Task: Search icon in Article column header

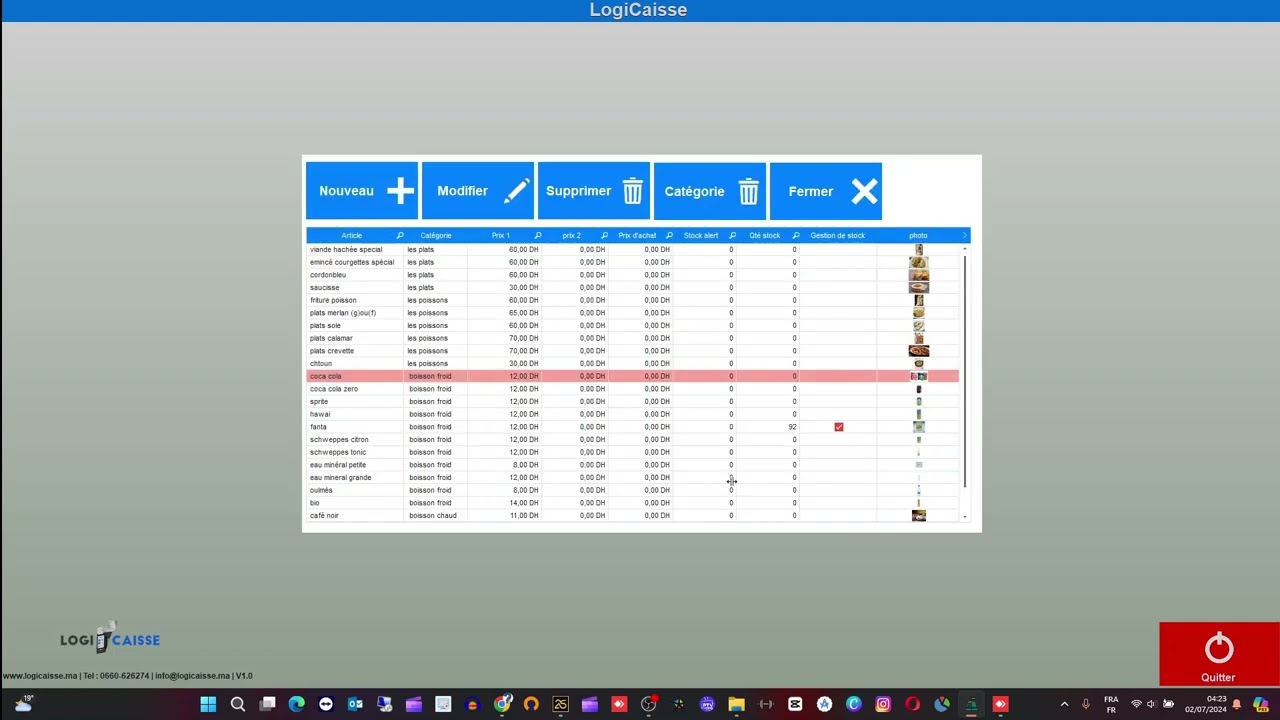Action: (x=400, y=236)
